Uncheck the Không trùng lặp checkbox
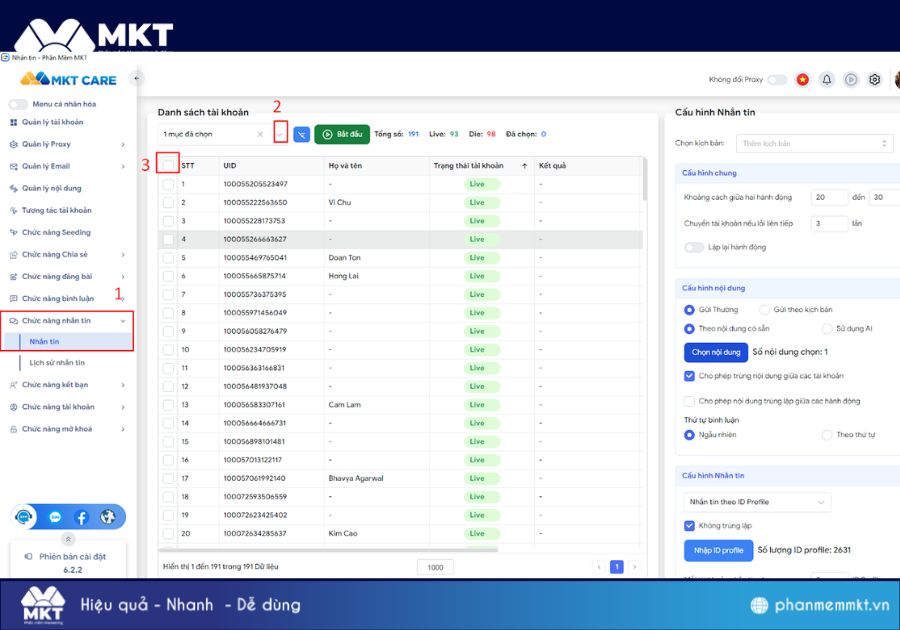Screen dimensions: 900x630 coord(689,525)
